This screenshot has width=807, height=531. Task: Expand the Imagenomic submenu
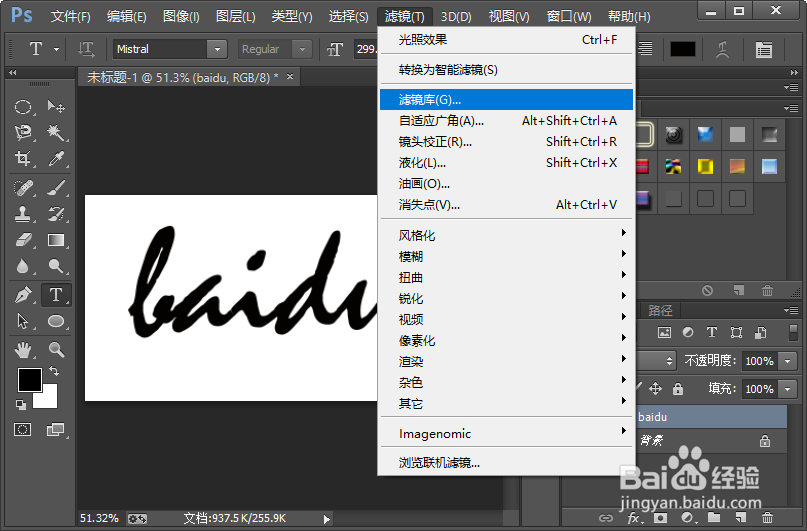click(506, 433)
